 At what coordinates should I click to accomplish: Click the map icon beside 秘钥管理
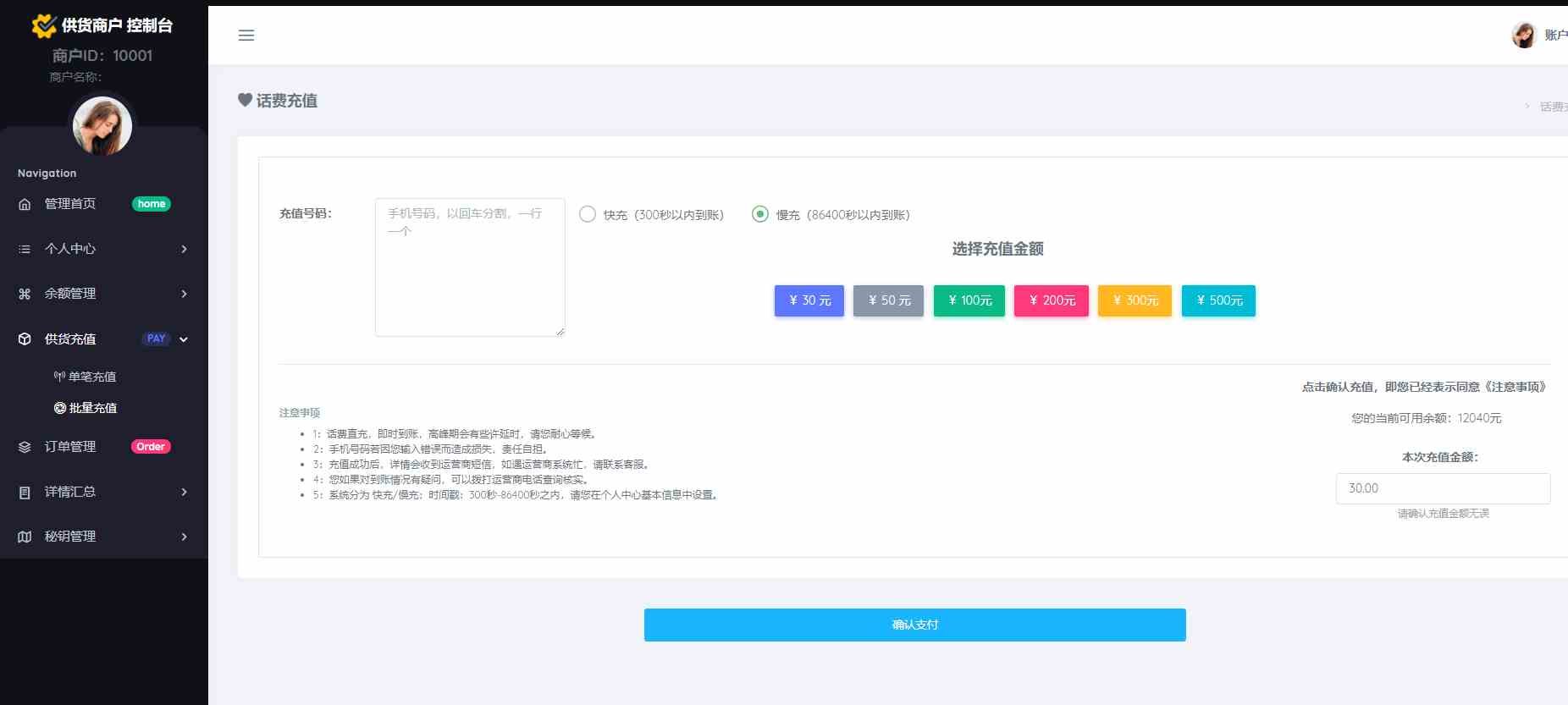(x=25, y=537)
